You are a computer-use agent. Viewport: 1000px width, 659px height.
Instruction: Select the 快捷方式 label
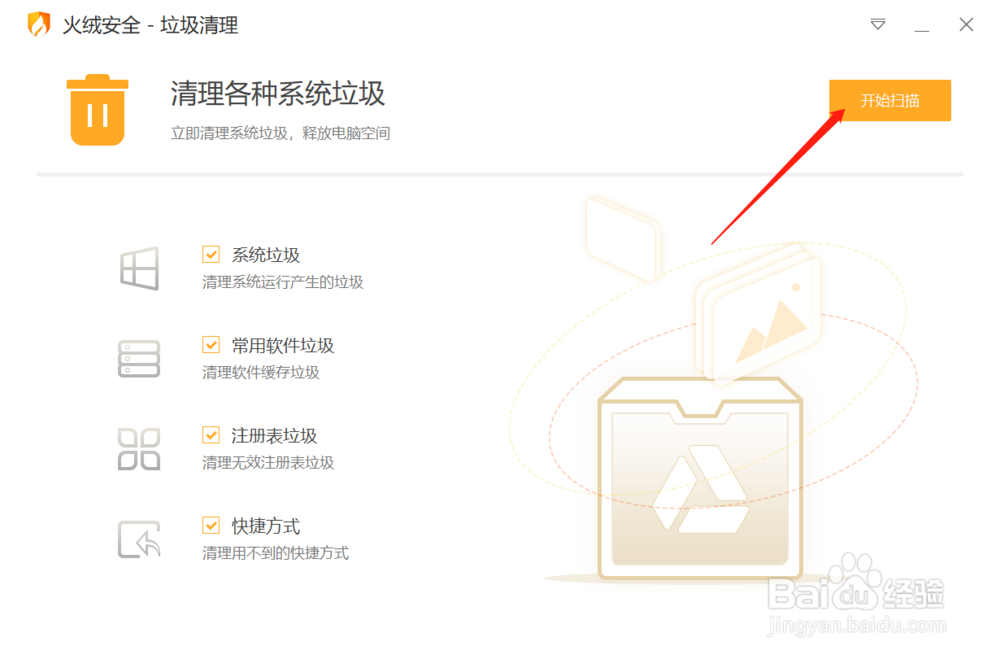(x=265, y=526)
